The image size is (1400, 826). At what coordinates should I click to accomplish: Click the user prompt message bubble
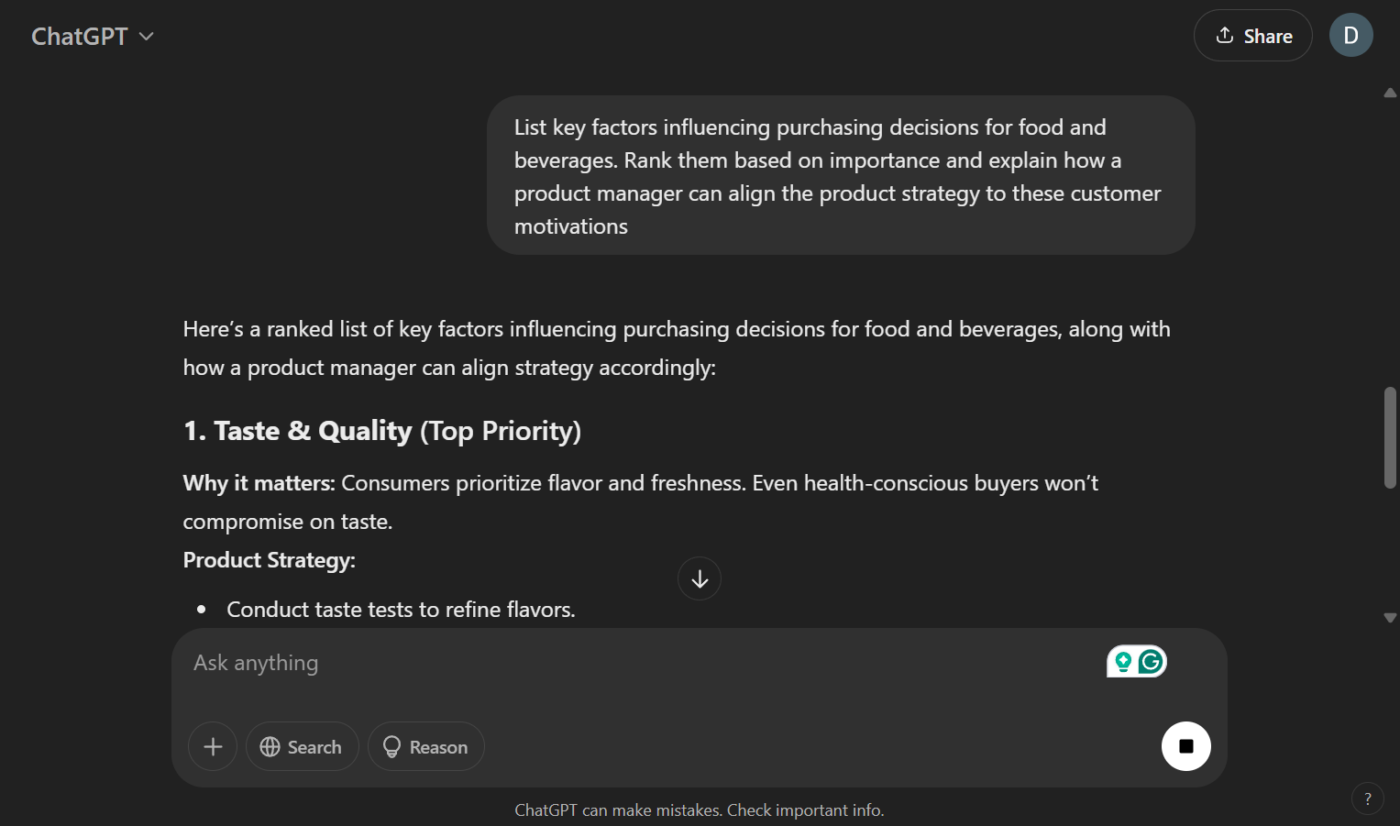[840, 176]
